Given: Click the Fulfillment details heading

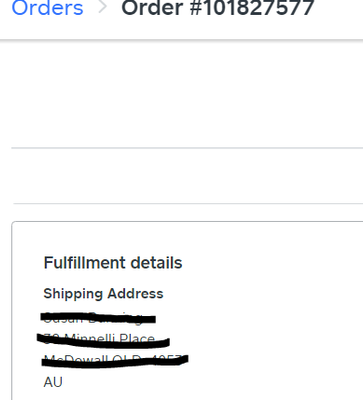Looking at the screenshot, I should tap(113, 263).
